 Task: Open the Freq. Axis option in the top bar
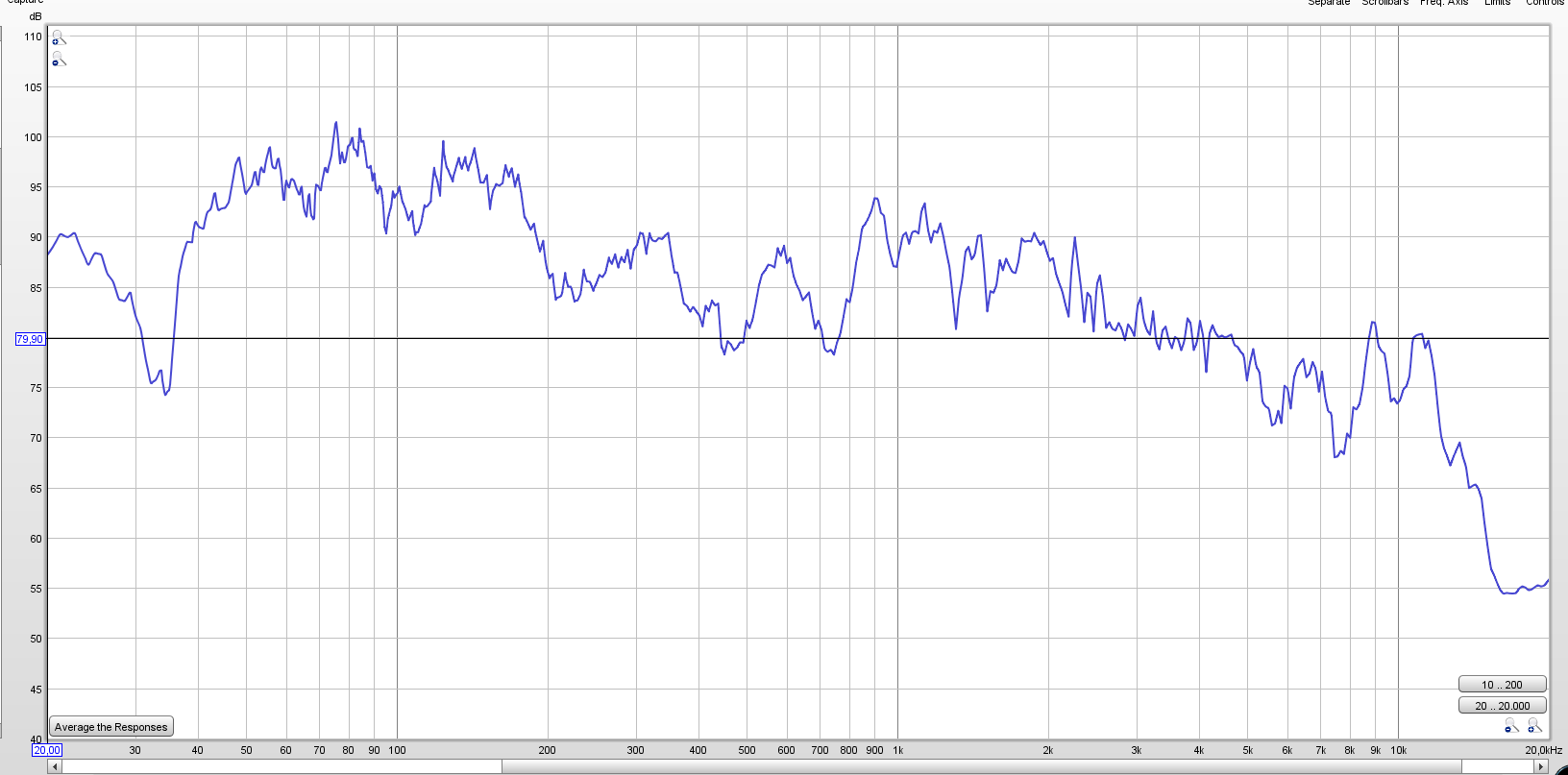pyautogui.click(x=1444, y=3)
